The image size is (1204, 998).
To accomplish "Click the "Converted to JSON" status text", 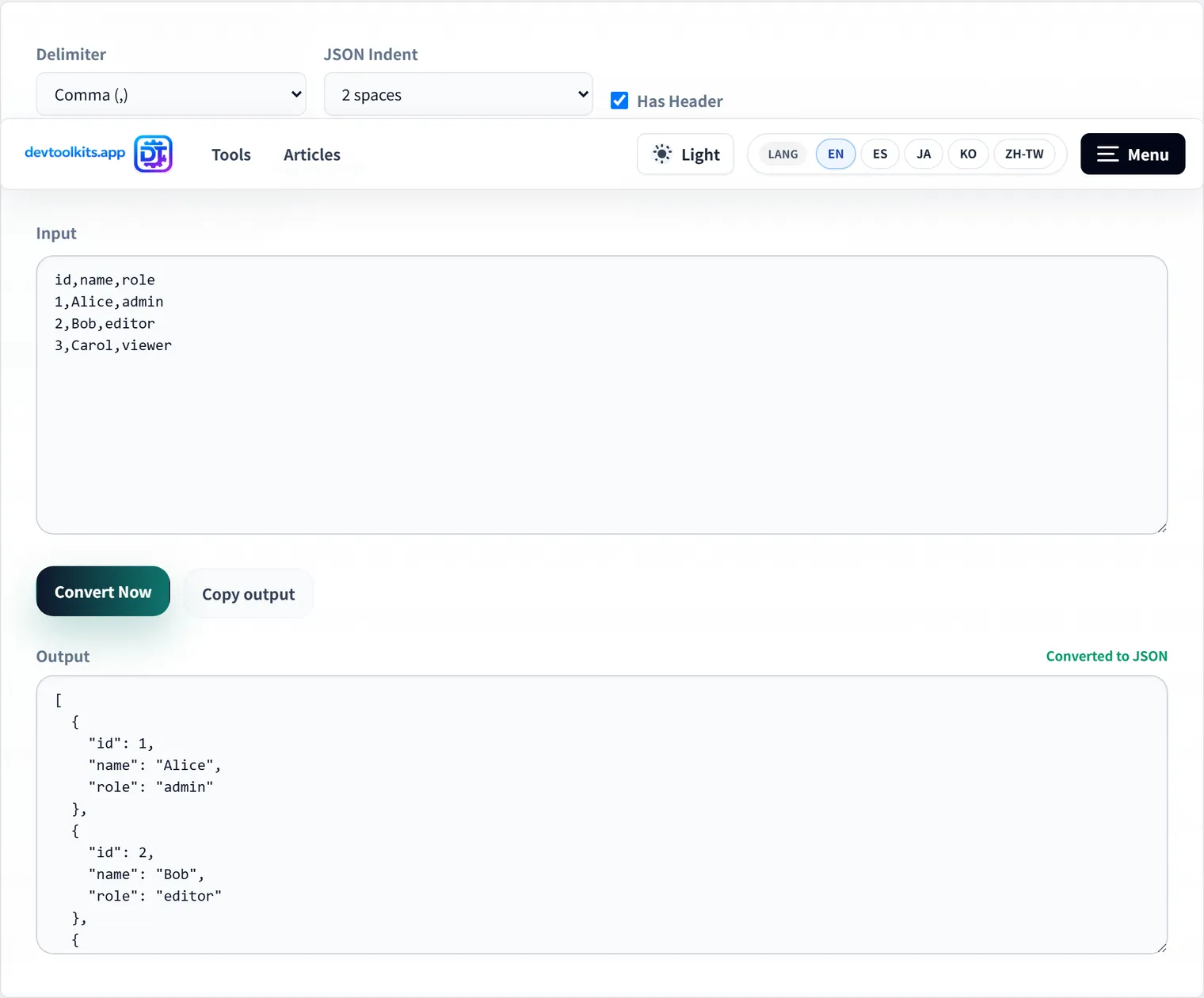I will click(1107, 656).
